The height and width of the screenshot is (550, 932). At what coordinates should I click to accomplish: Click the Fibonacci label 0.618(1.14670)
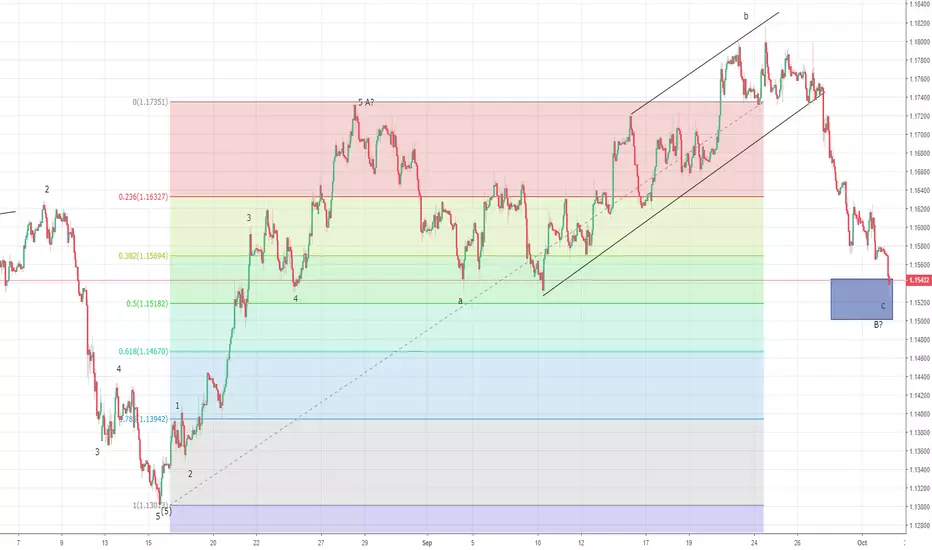click(143, 351)
